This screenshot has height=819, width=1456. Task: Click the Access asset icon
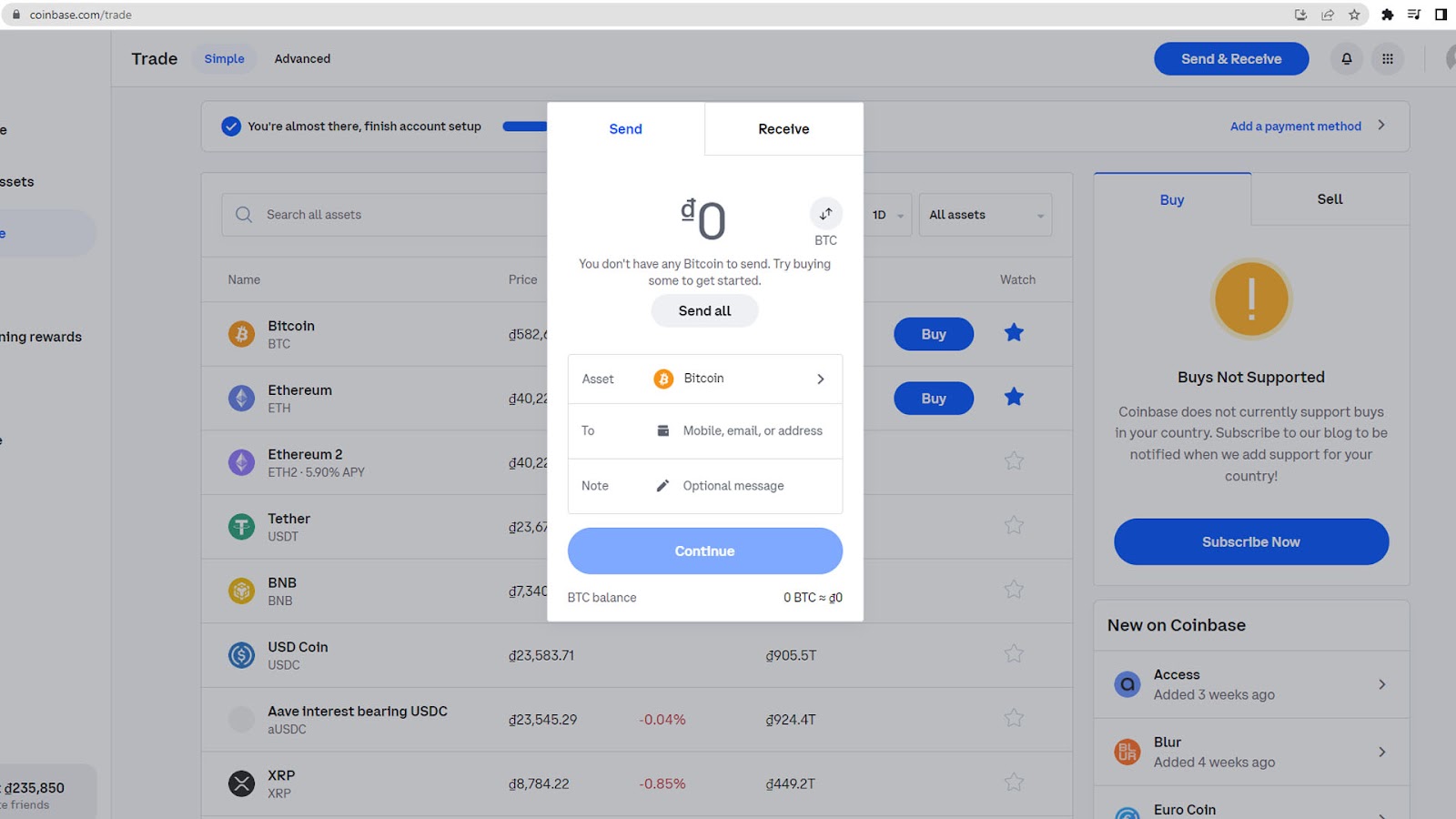click(x=1127, y=684)
